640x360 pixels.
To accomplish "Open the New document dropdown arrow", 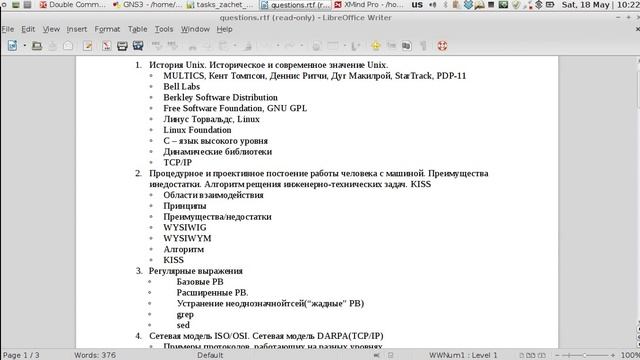I will click(x=24, y=46).
